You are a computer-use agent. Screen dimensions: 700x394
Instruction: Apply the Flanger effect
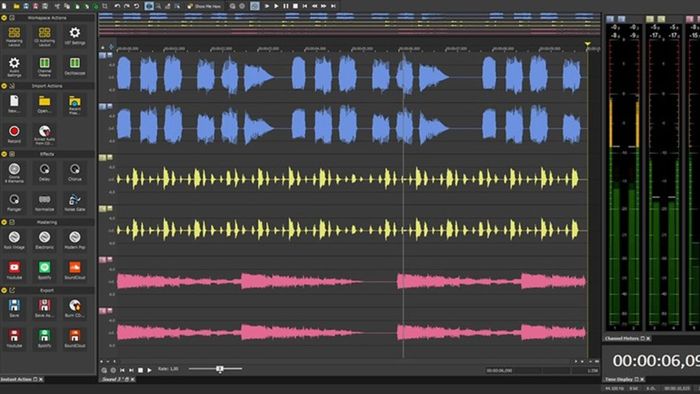point(14,202)
